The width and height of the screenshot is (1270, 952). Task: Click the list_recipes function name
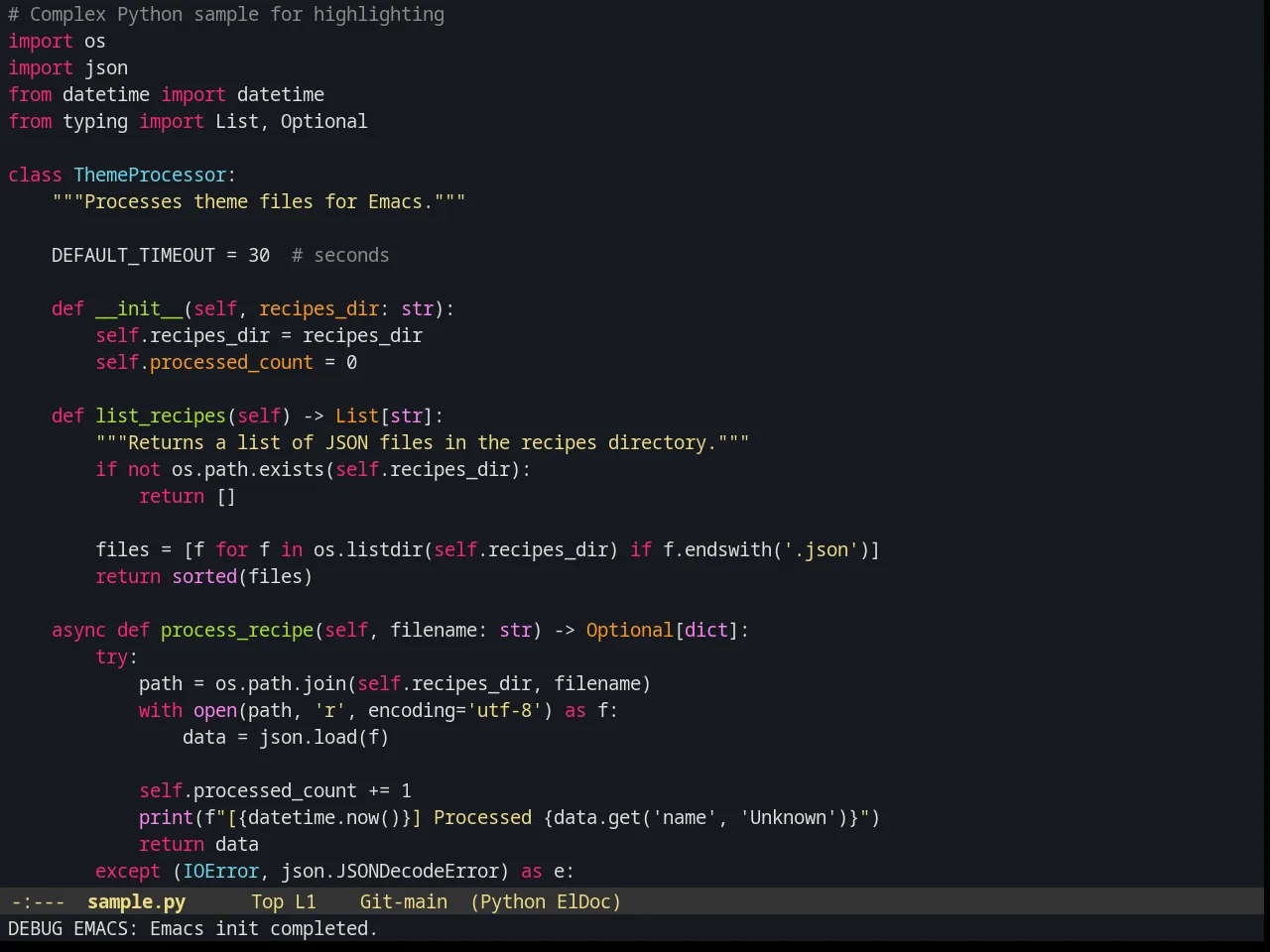(161, 416)
